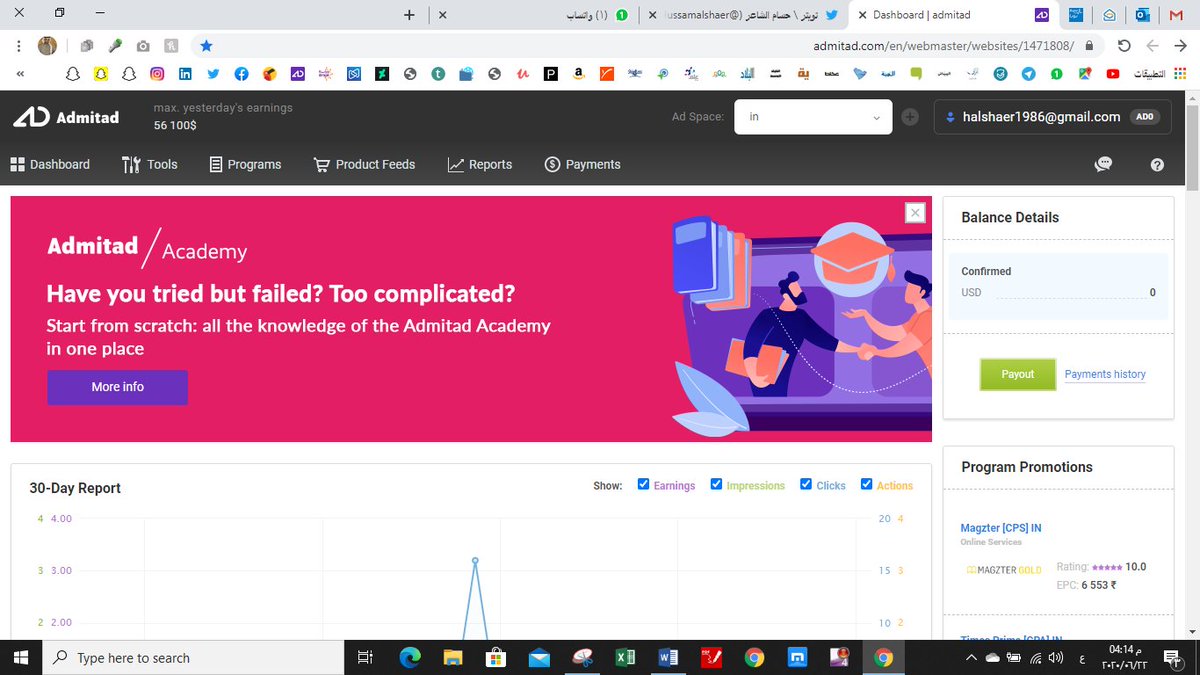Viewport: 1200px width, 675px height.
Task: Click the green Payout button
Action: coord(1017,374)
